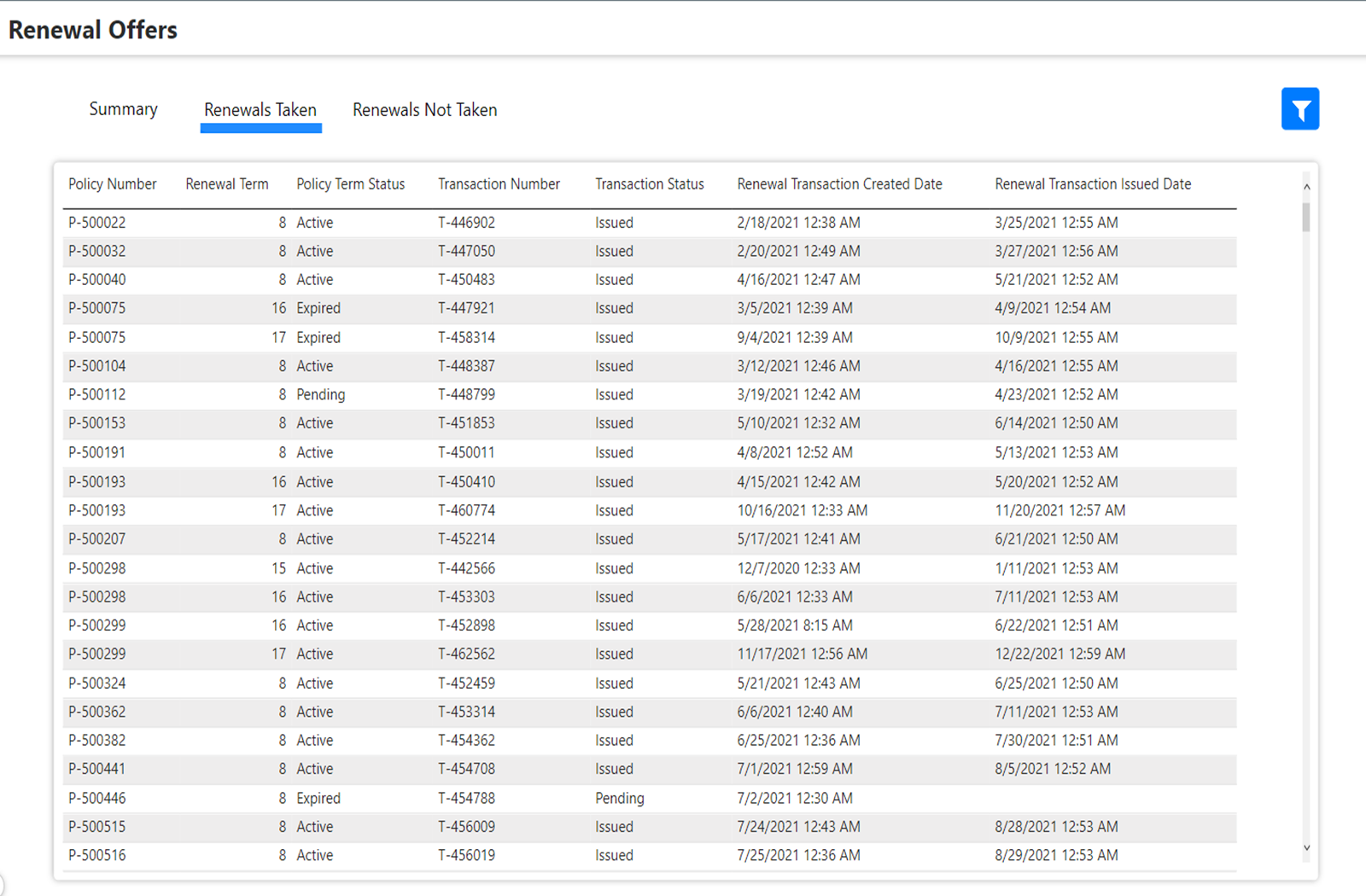Screen dimensions: 1366x896
Task: Select the issued date 12/22/2021 12:59 AM
Action: (x=1060, y=655)
